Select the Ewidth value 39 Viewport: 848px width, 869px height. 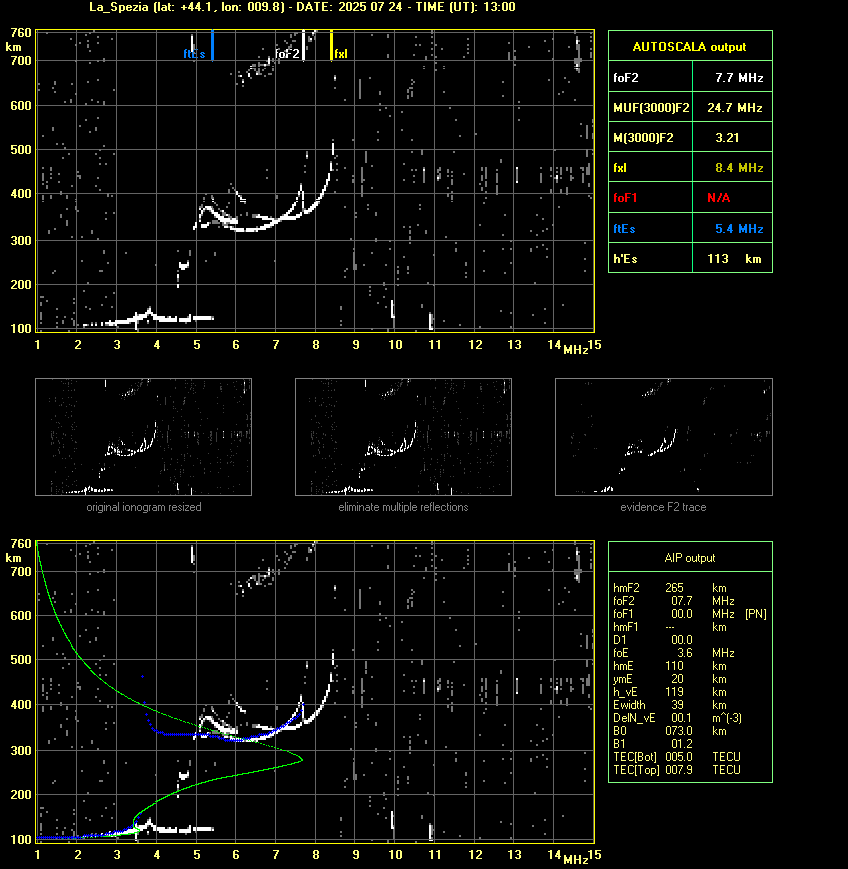click(677, 705)
